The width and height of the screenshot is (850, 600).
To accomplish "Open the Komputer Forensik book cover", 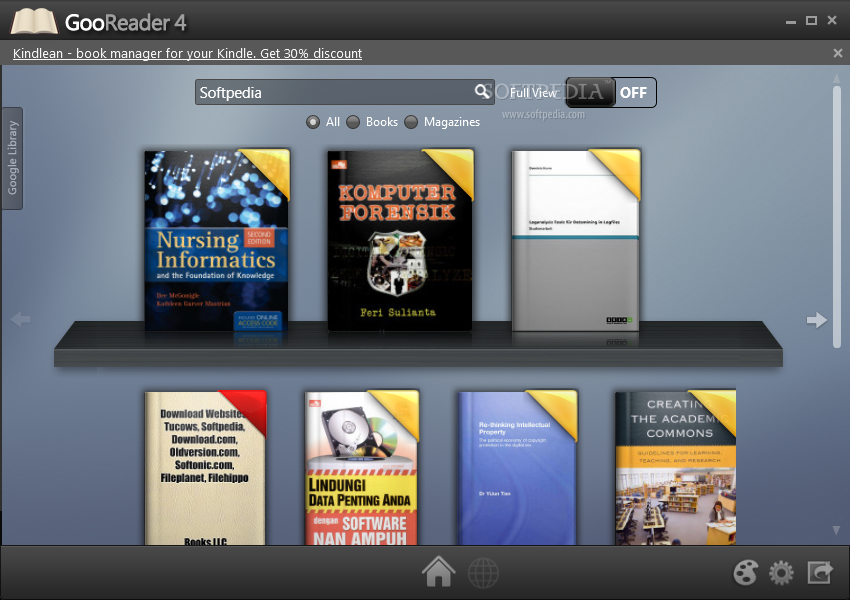I will pyautogui.click(x=400, y=240).
